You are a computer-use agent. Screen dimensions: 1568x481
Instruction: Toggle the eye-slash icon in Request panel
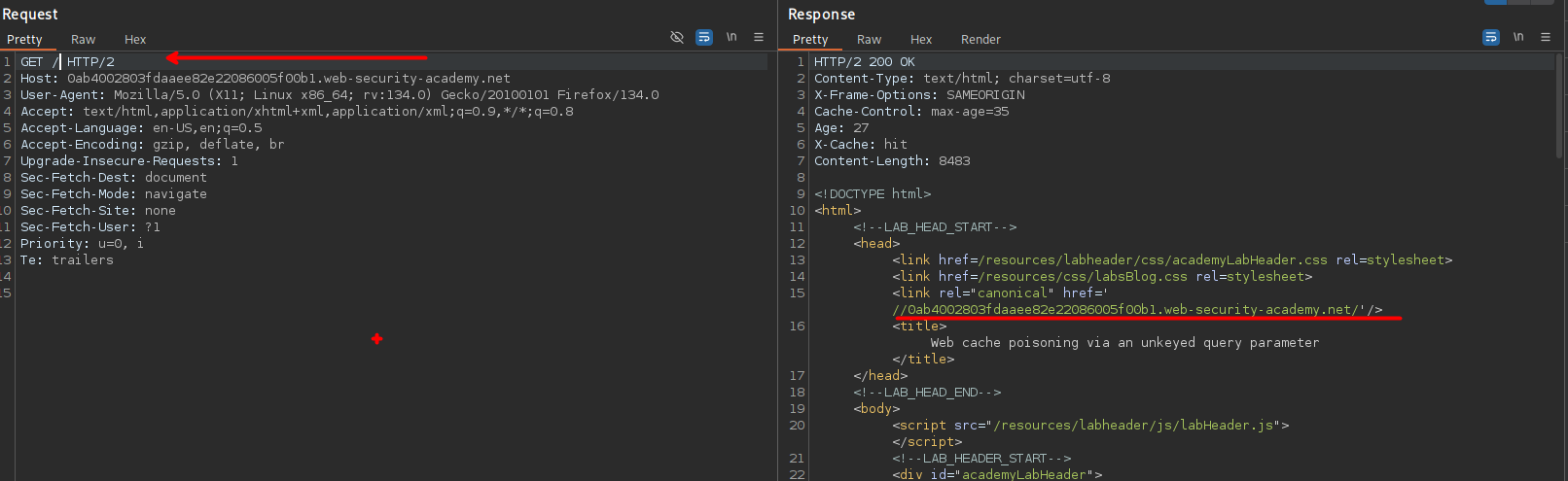pyautogui.click(x=677, y=37)
